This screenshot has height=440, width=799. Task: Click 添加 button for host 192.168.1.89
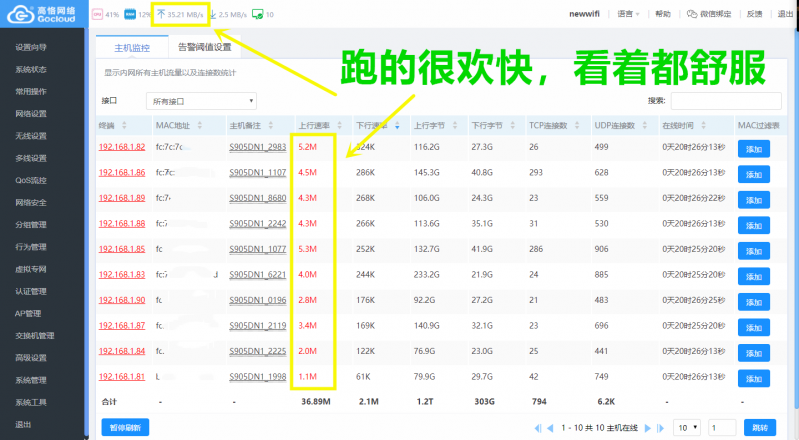pos(753,198)
